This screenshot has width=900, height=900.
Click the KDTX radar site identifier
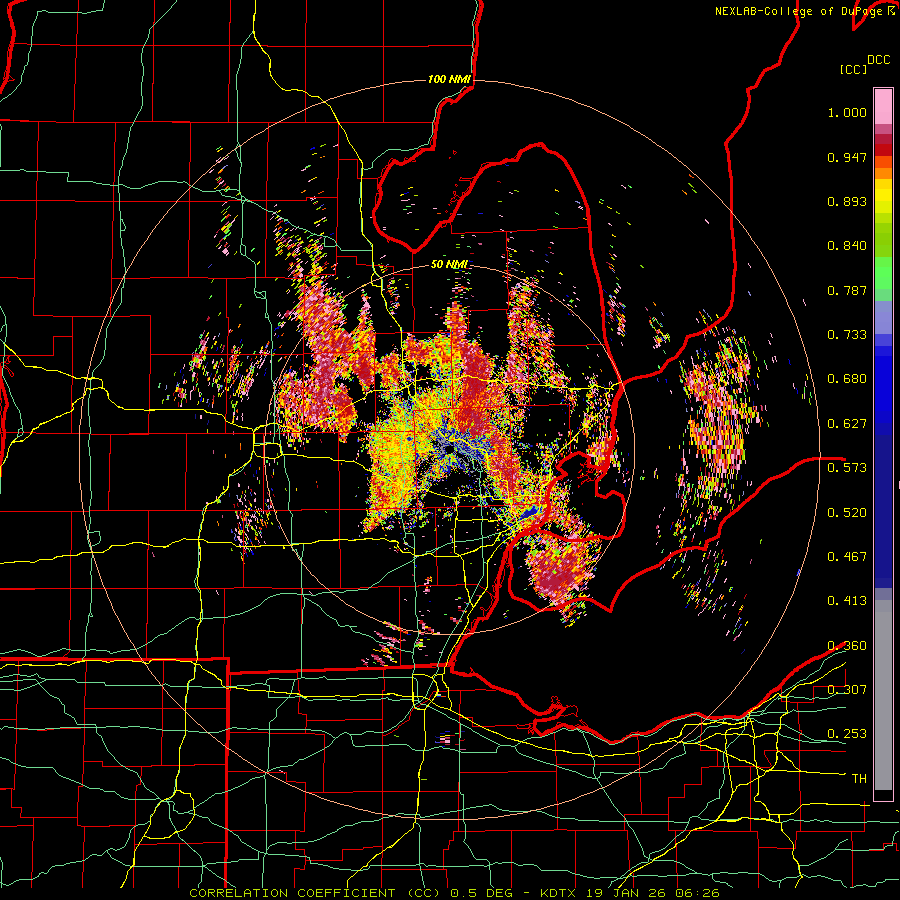[560, 893]
